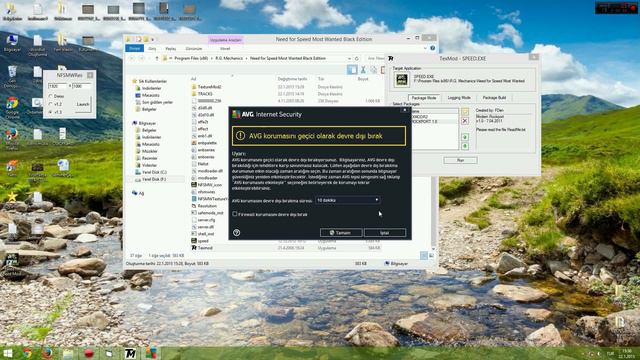
Task: Open Chrome from the taskbar
Action: point(27,353)
